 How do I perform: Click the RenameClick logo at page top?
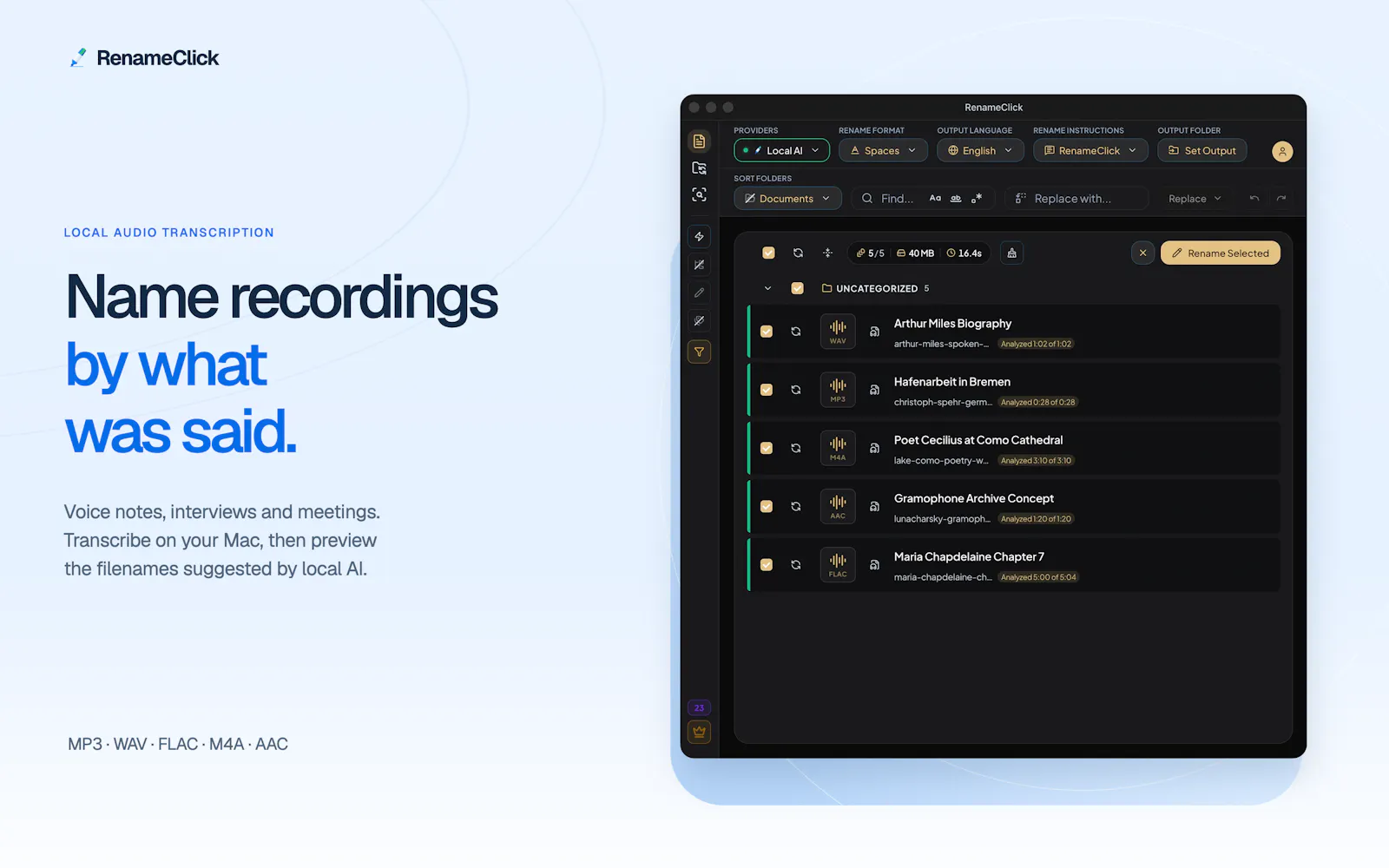point(144,58)
